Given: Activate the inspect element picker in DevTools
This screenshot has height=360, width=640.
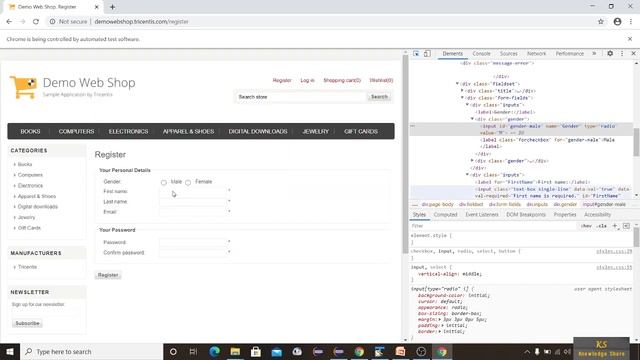Looking at the screenshot, I should coord(416,53).
